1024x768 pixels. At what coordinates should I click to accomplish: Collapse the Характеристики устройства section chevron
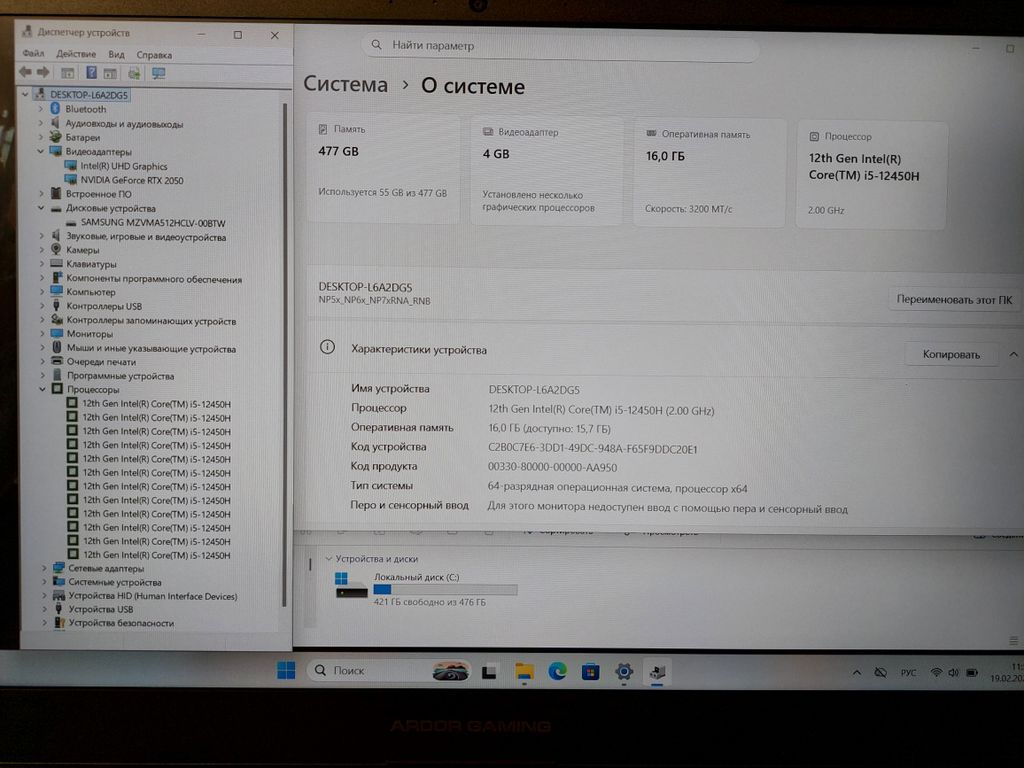click(1013, 354)
